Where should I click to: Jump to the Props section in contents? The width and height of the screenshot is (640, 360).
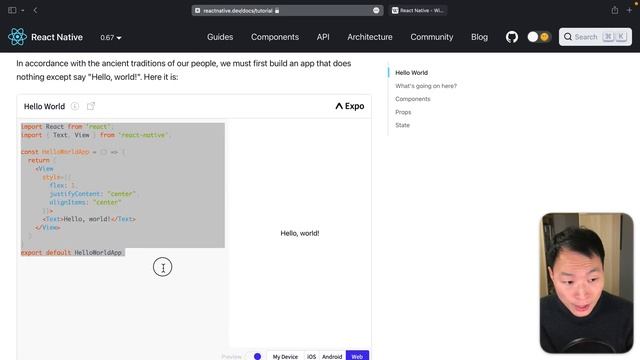click(x=403, y=112)
